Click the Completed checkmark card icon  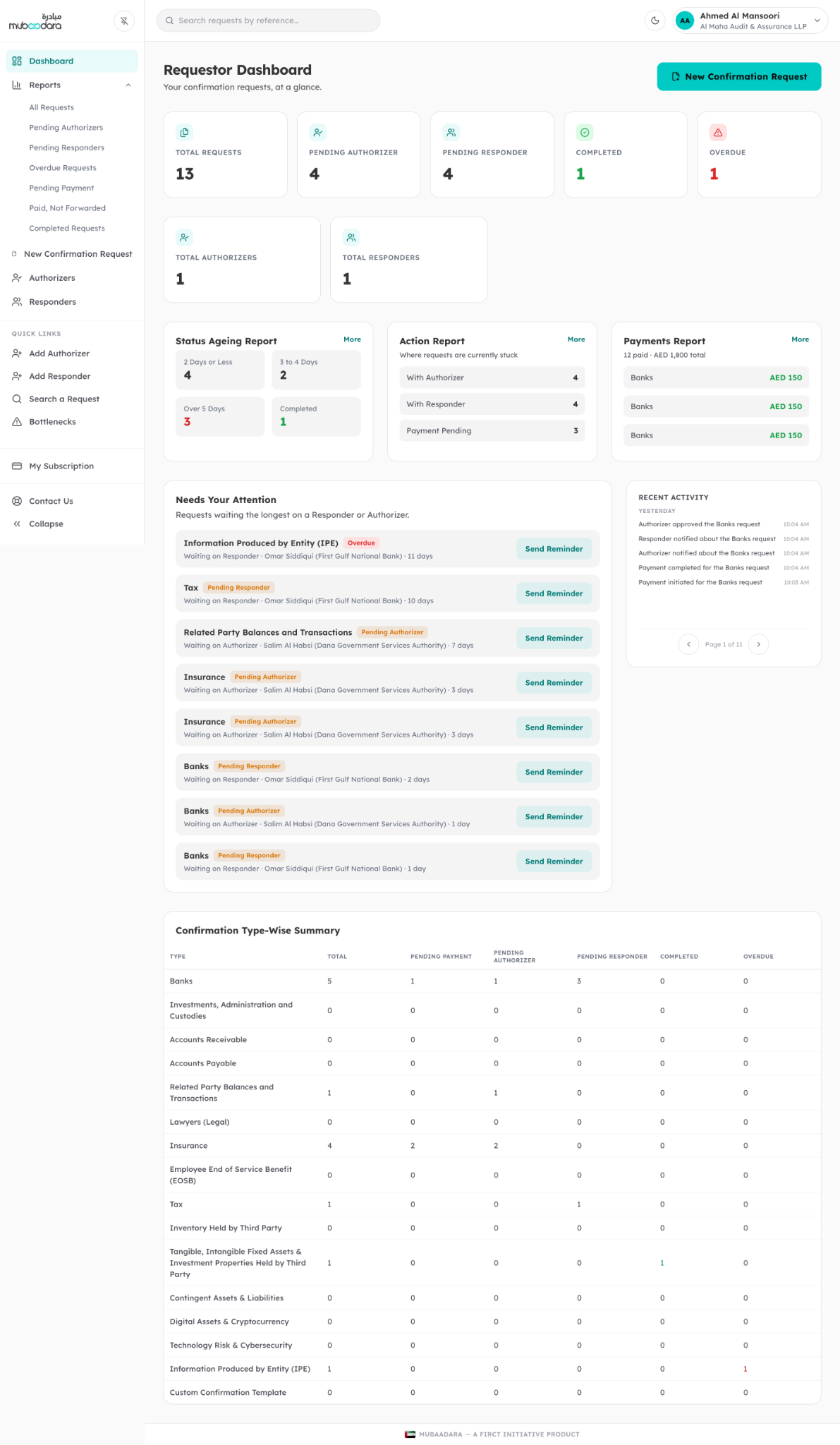(585, 132)
